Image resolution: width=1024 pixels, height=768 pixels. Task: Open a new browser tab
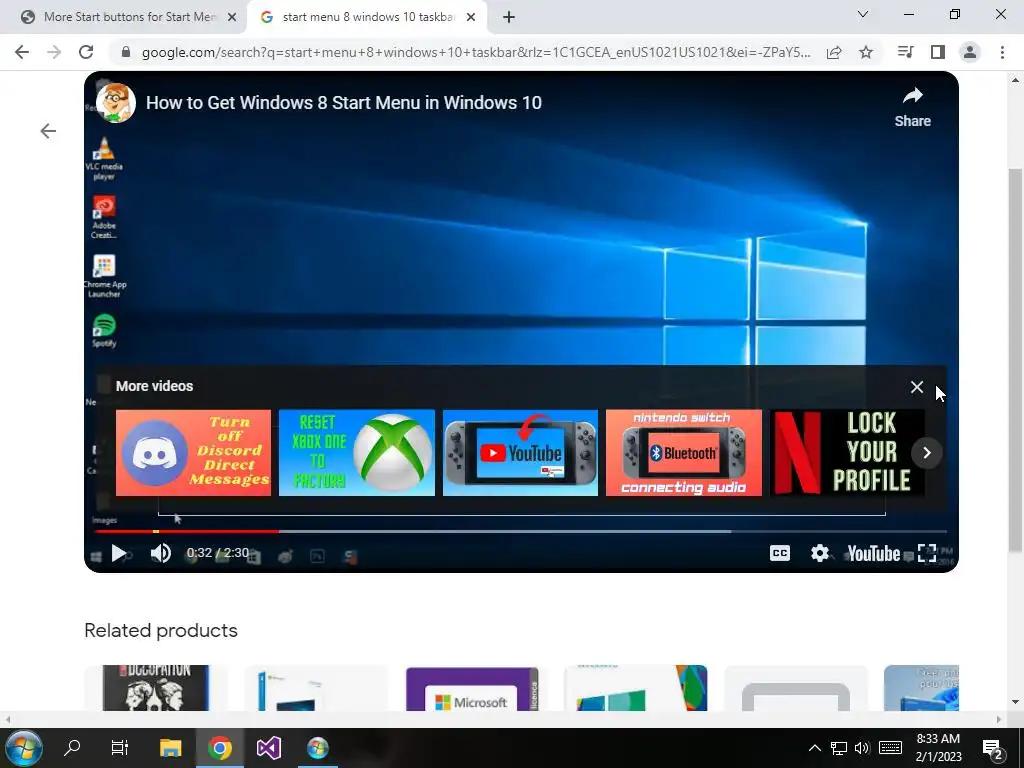coord(509,18)
